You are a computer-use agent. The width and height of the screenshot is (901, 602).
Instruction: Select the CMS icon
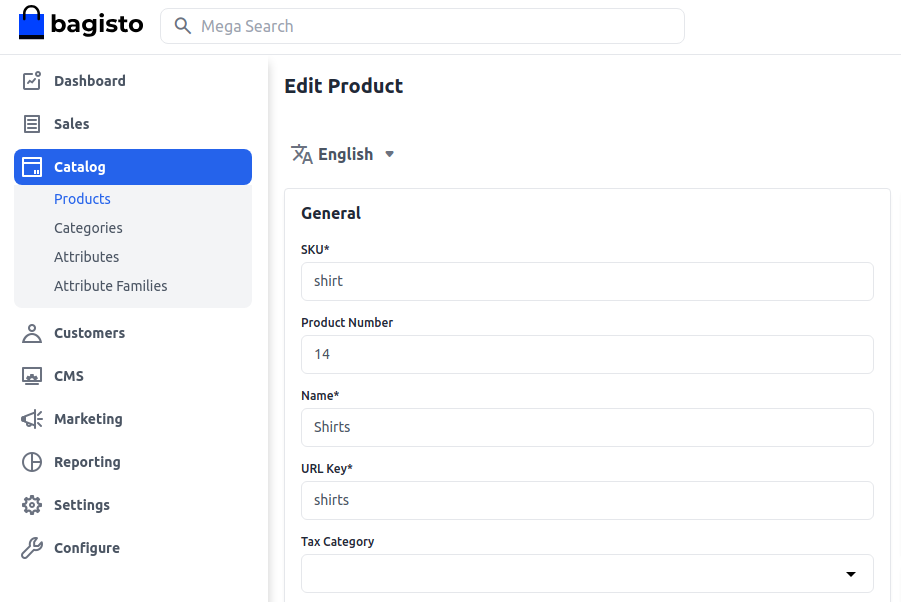pyautogui.click(x=31, y=375)
